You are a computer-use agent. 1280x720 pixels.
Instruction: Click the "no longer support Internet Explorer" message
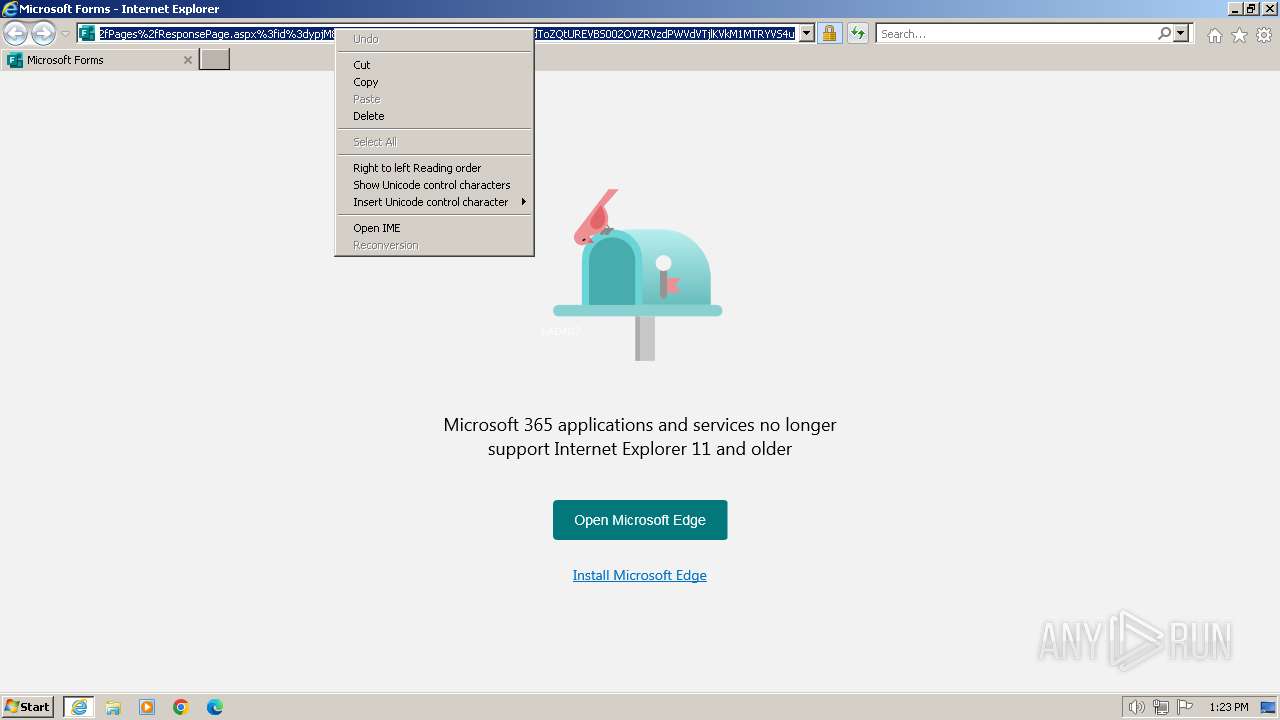[640, 437]
